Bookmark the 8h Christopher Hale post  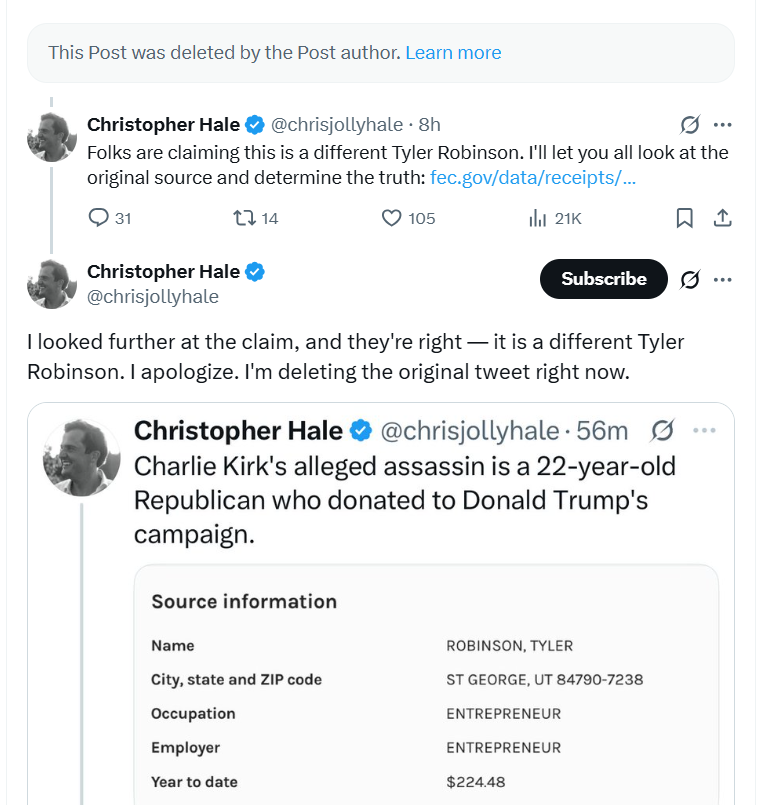pos(685,218)
